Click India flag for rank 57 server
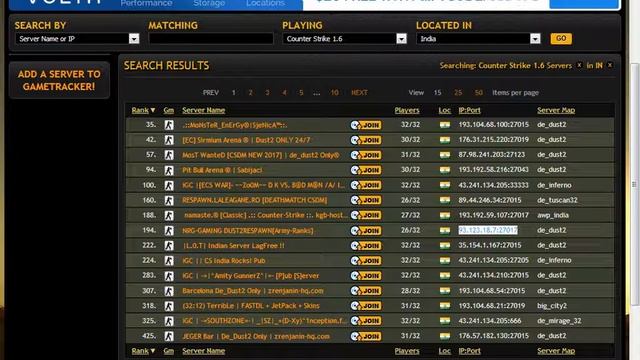 click(x=445, y=155)
